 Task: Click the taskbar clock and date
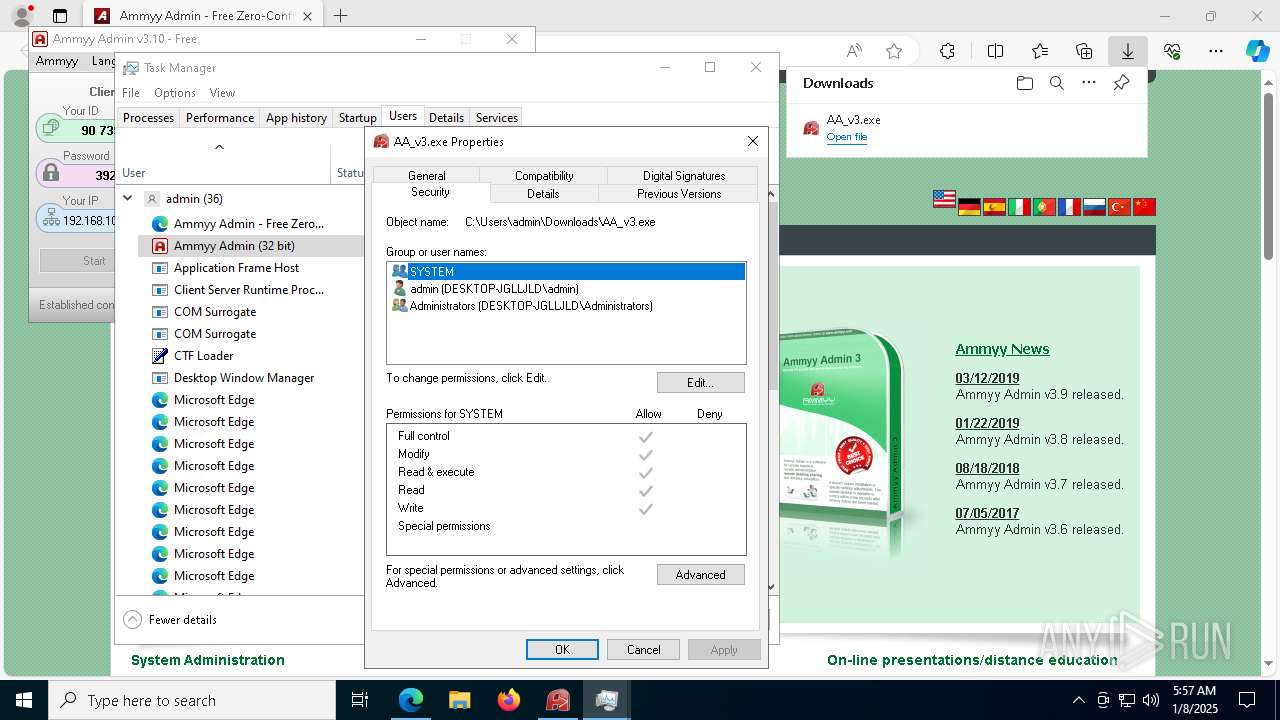click(1194, 700)
